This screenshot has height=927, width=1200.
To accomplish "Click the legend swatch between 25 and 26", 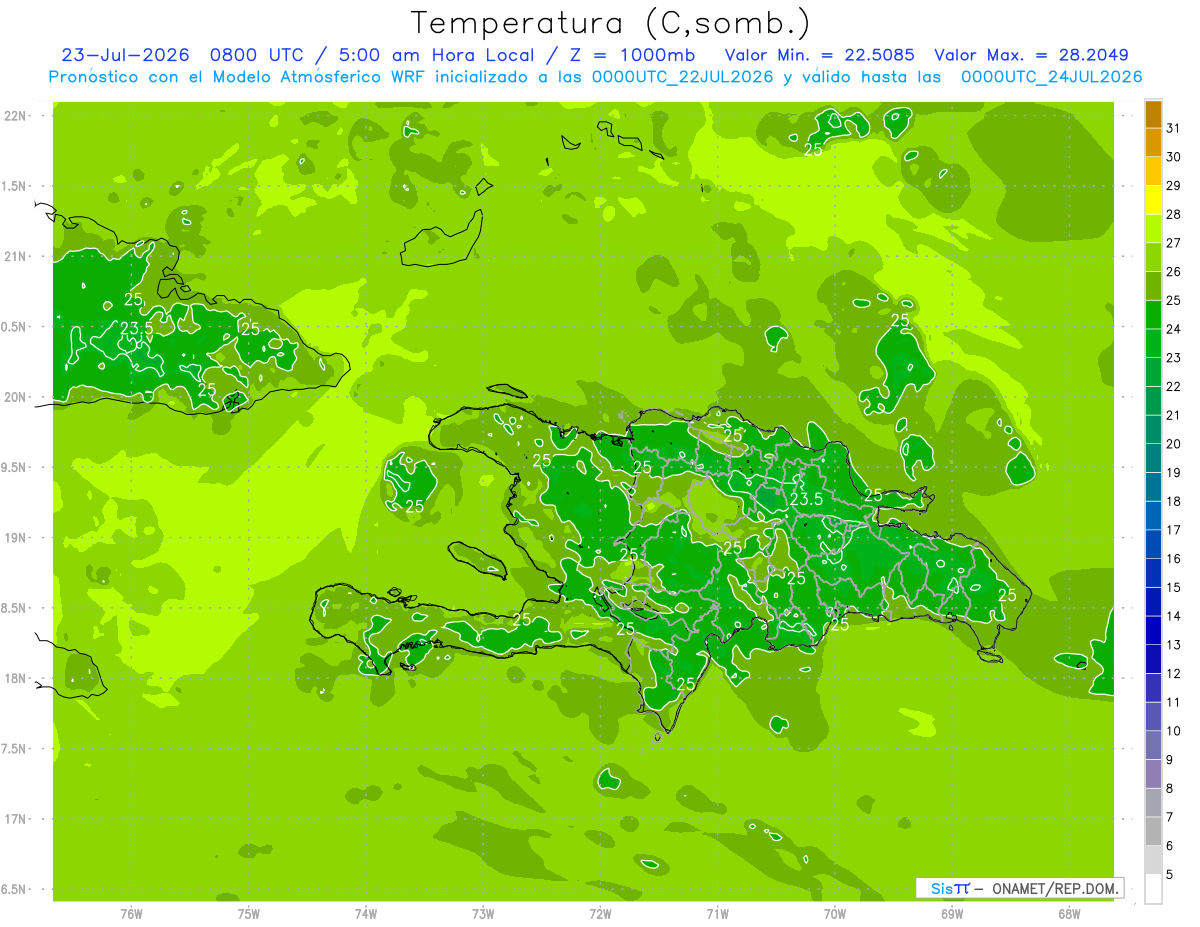I will pos(1153,287).
